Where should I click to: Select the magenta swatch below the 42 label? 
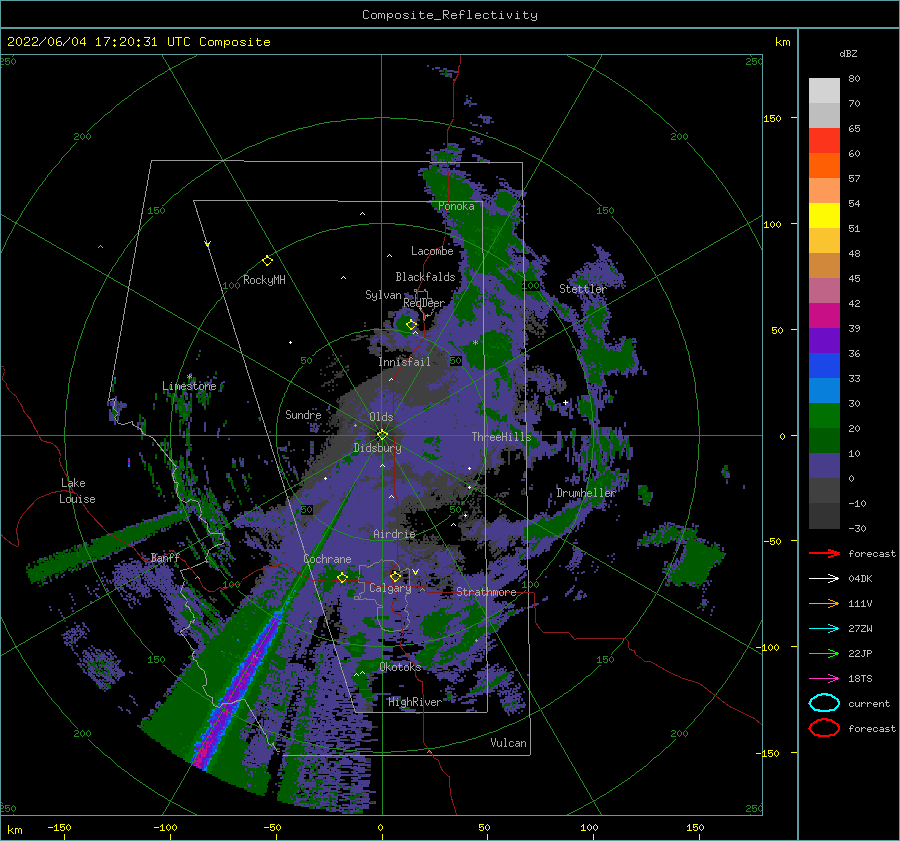824,316
